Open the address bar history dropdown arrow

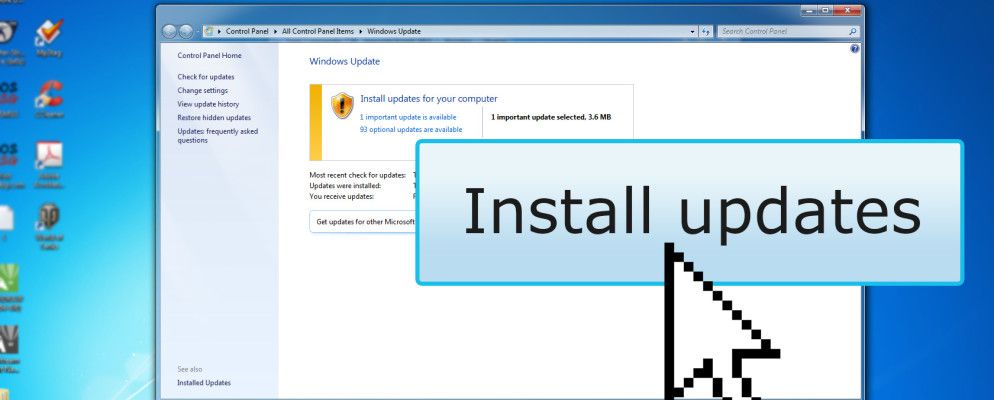click(692, 31)
